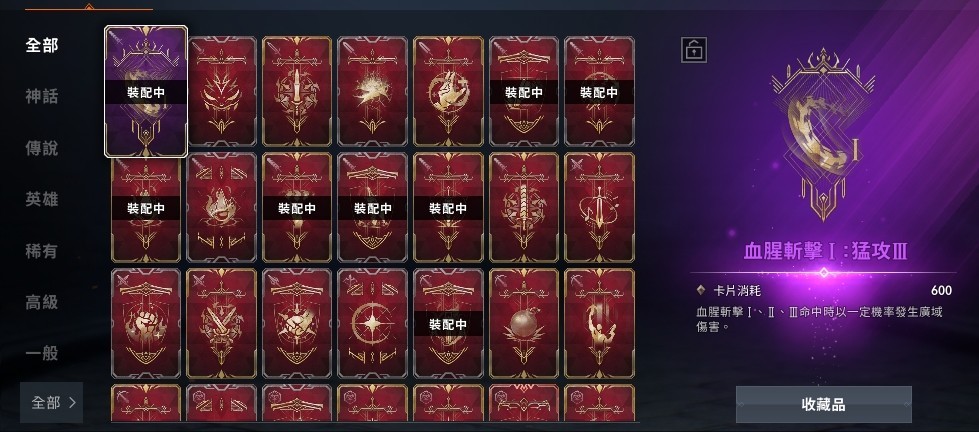Image resolution: width=979 pixels, height=432 pixels.
Task: Select the vertical spine sword card
Action: 524,207
